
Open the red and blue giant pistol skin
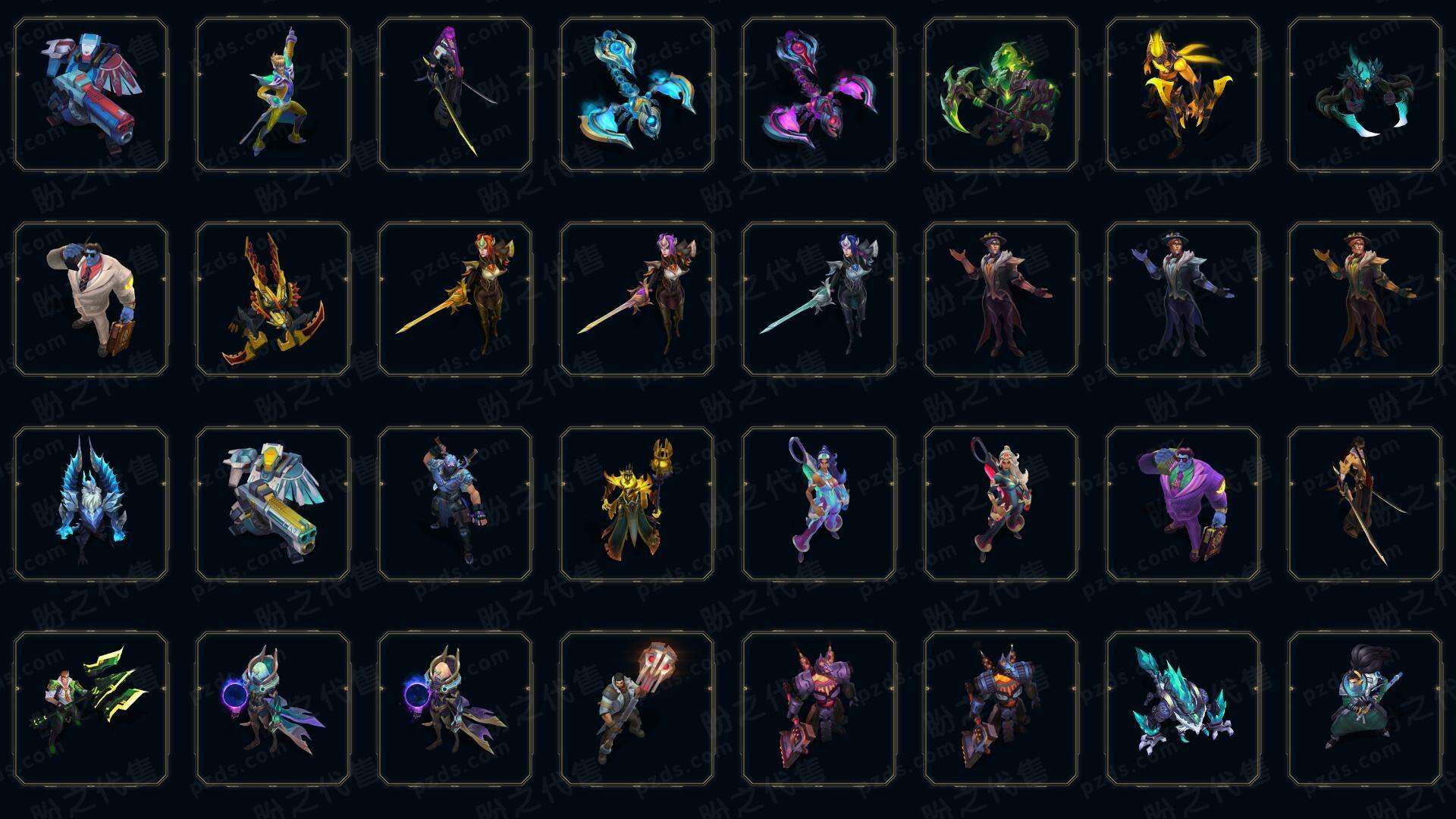(x=91, y=95)
